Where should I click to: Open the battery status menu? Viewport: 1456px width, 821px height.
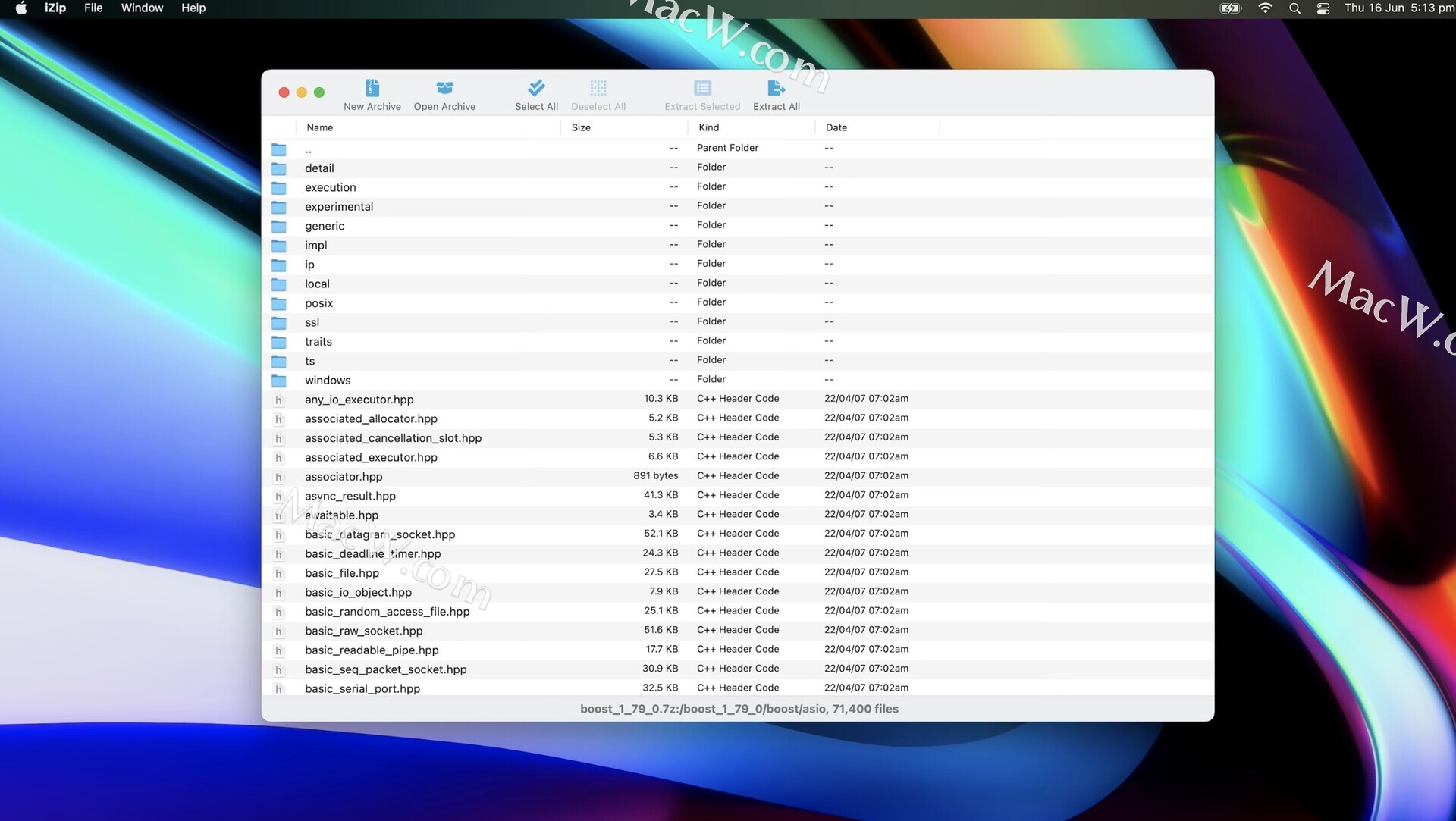1230,8
